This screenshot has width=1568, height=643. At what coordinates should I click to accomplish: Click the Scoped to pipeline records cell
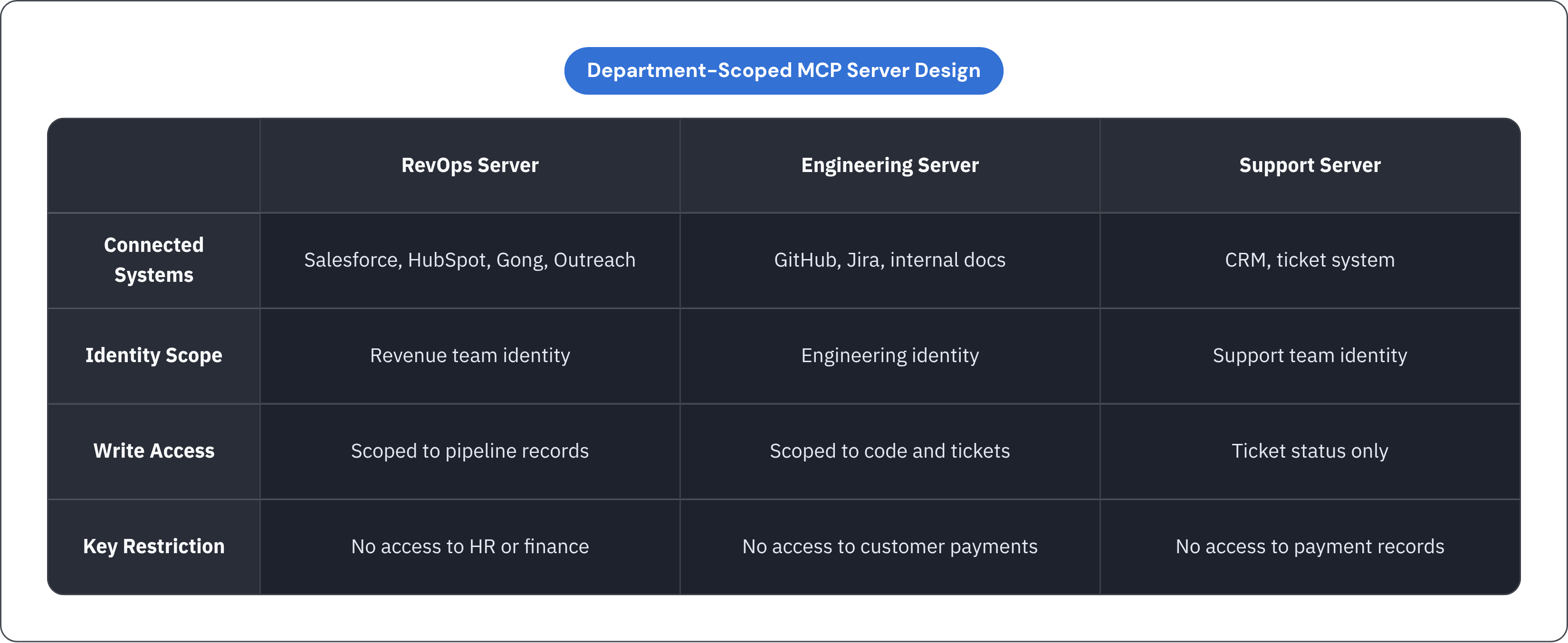[470, 451]
